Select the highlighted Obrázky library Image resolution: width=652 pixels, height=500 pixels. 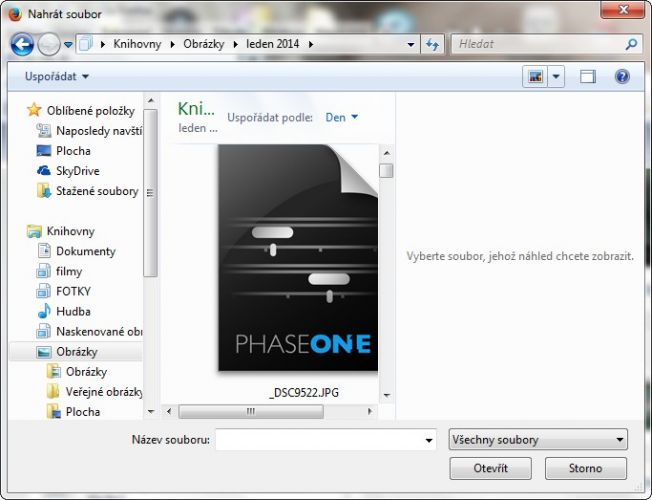[77, 351]
